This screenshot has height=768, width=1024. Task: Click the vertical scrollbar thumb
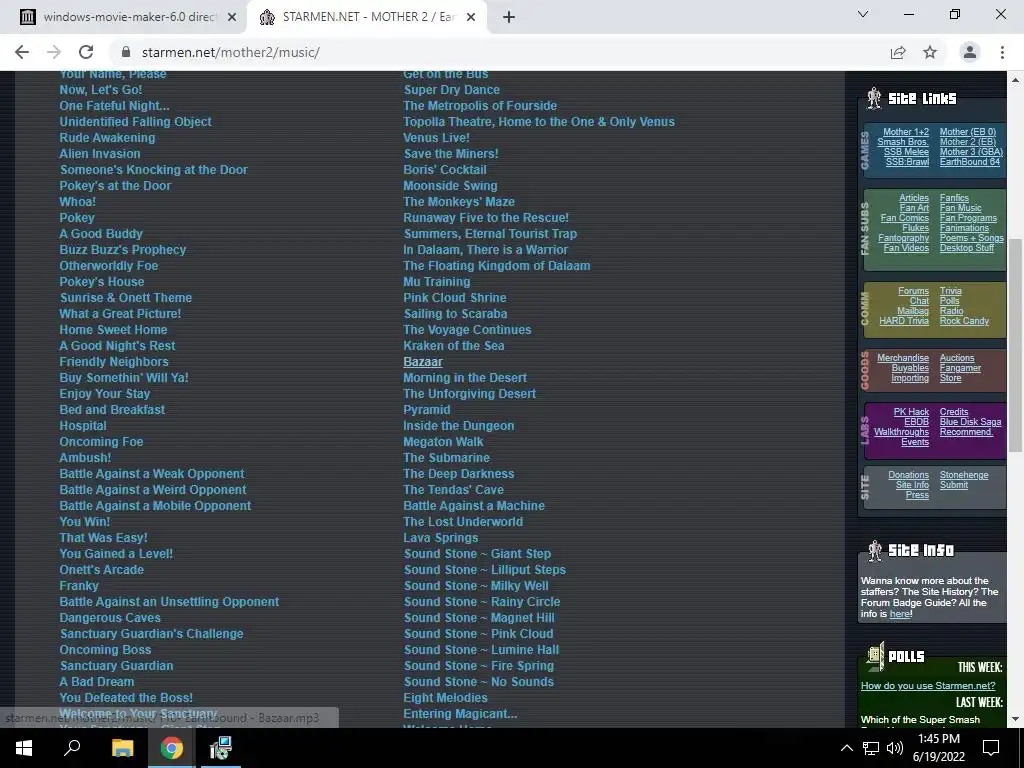1015,345
